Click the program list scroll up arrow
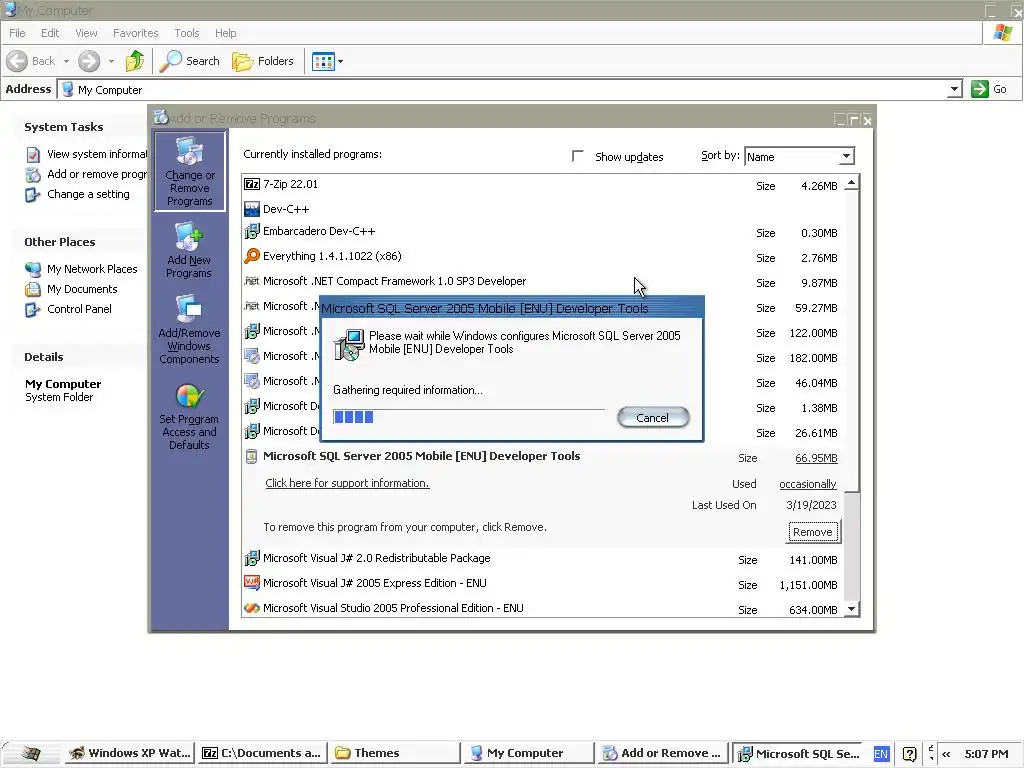 click(x=852, y=183)
